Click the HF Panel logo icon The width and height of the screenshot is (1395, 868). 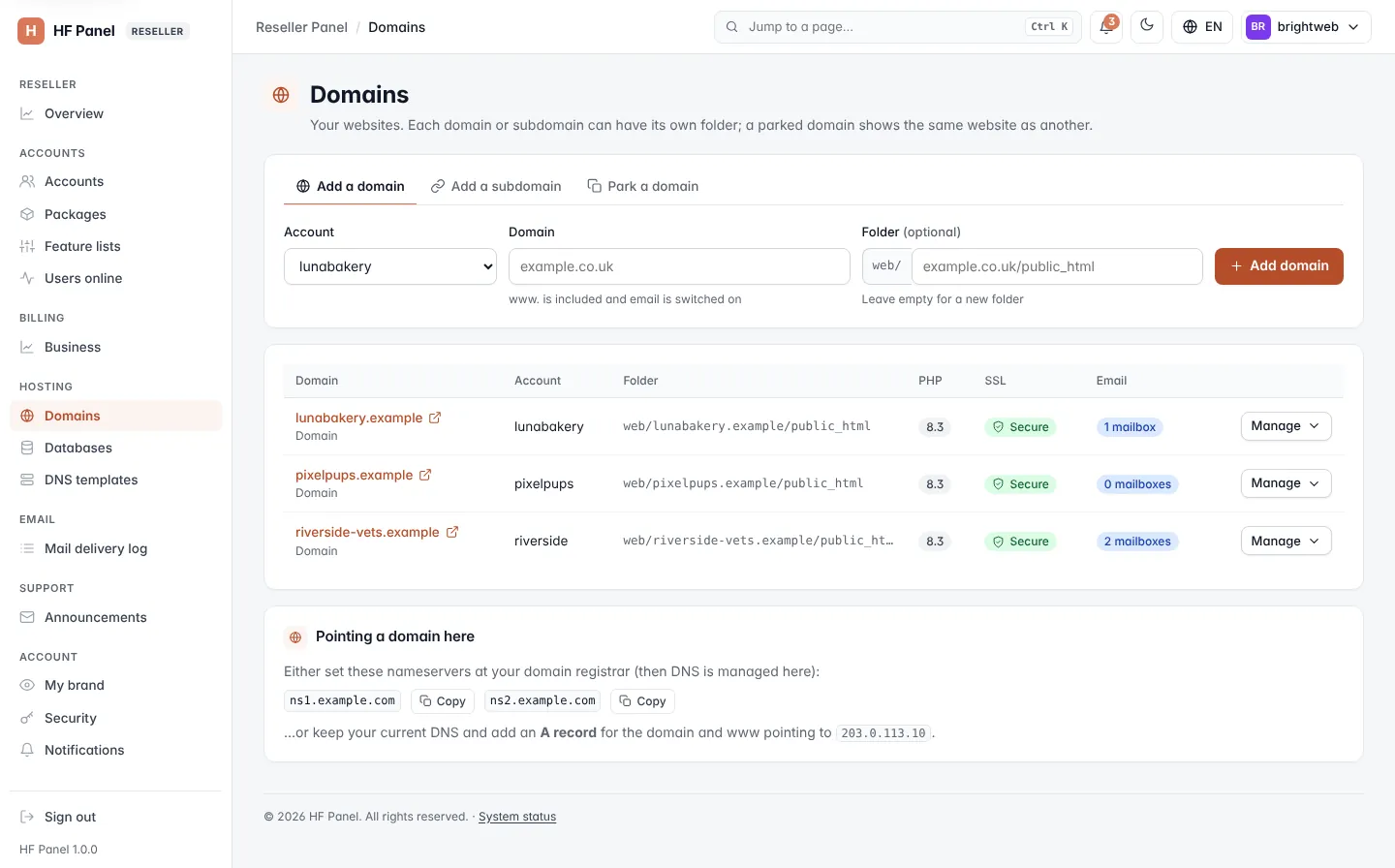click(x=31, y=31)
